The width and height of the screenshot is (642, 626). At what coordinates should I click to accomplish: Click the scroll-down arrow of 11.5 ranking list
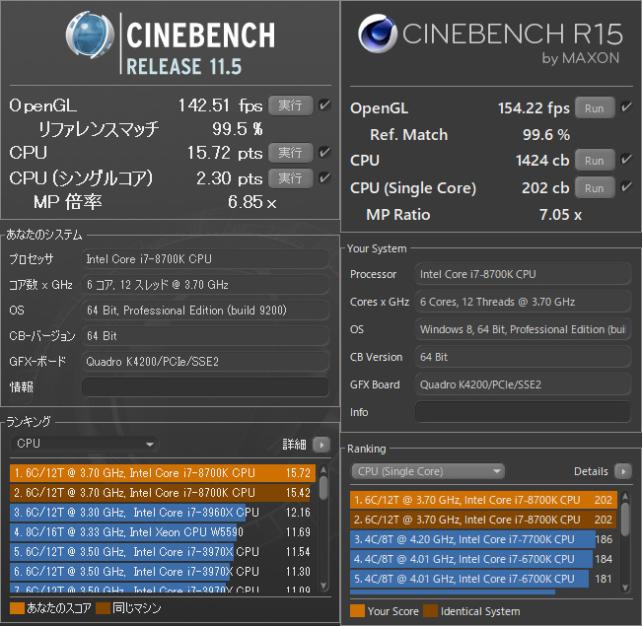coord(323,585)
